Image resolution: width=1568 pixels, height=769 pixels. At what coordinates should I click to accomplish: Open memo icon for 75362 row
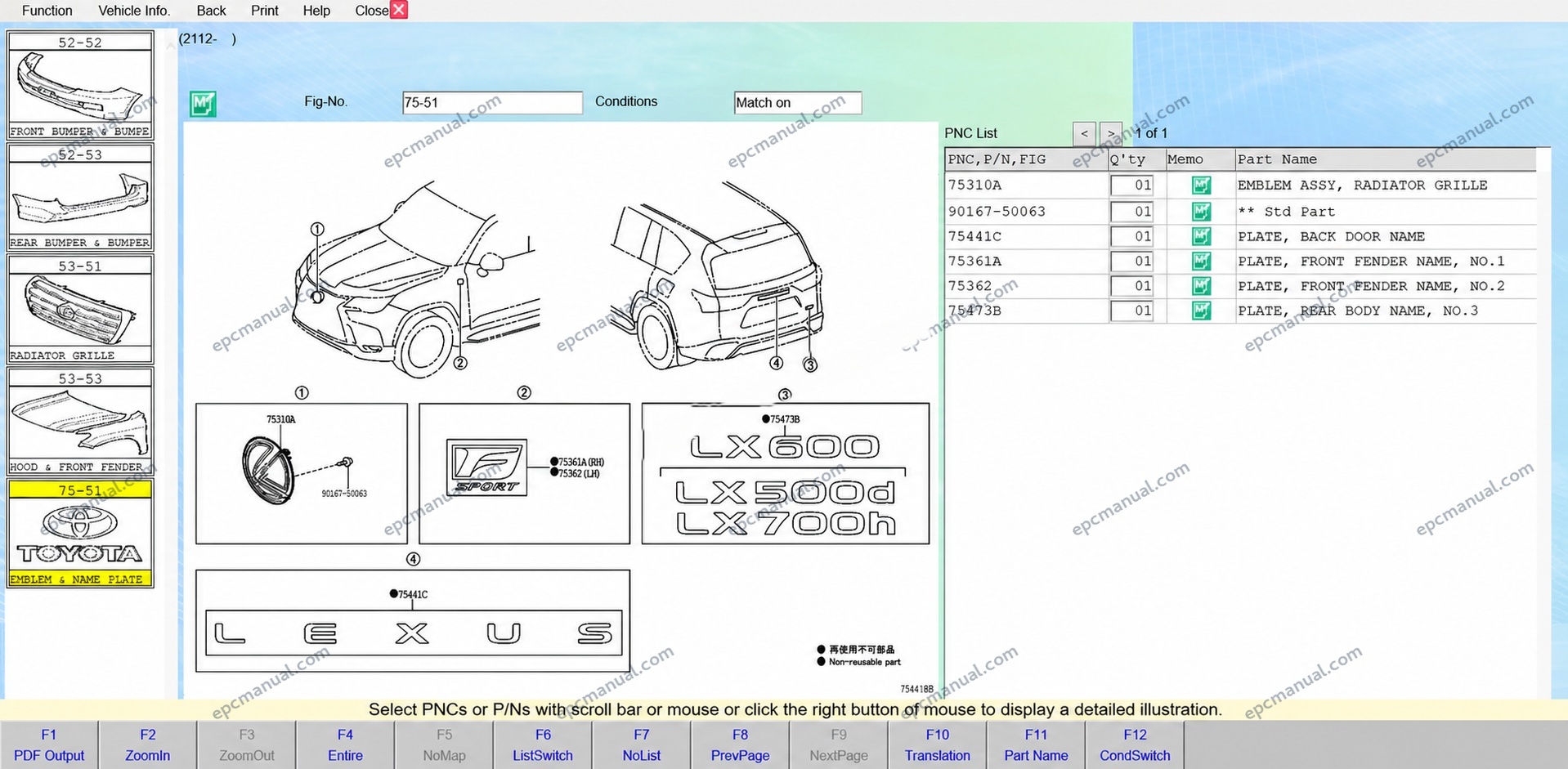(x=1201, y=286)
